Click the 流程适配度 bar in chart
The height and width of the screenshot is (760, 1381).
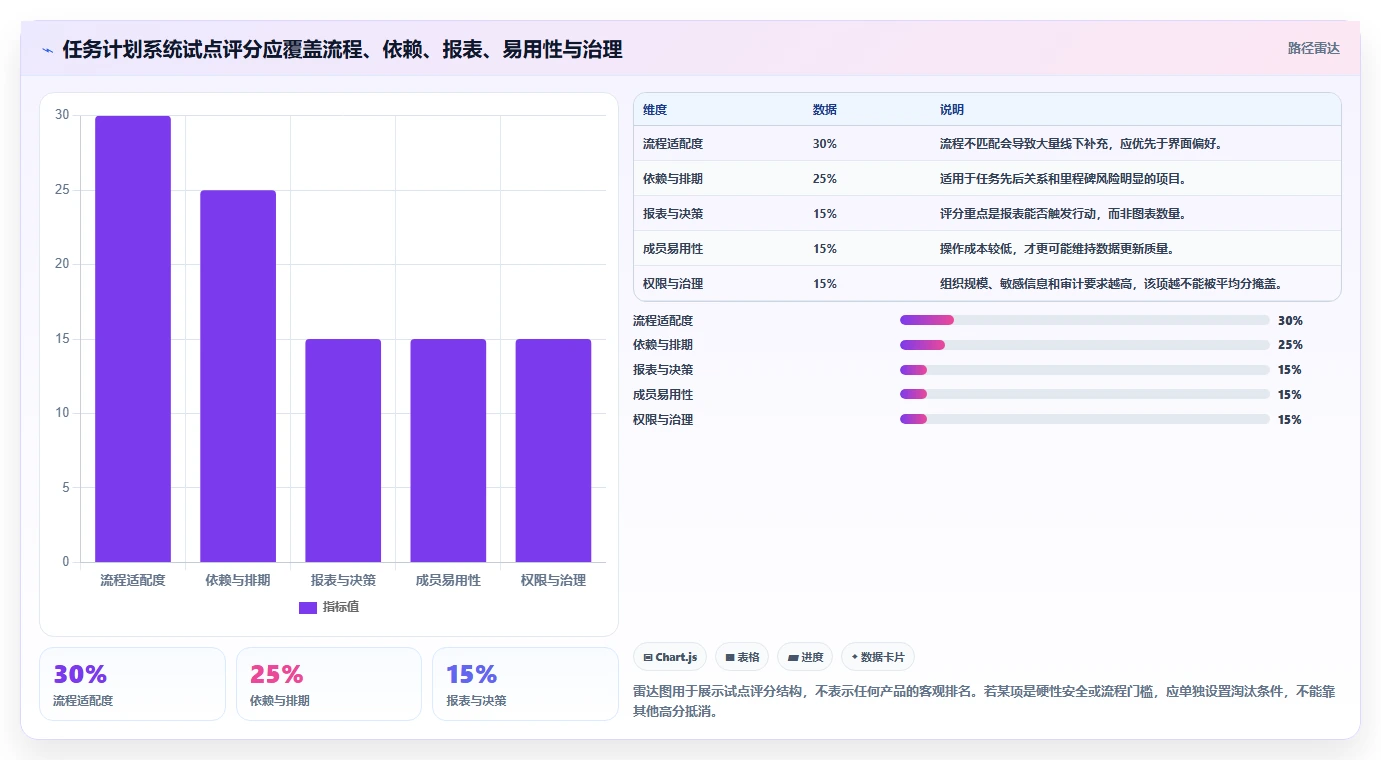pos(133,339)
